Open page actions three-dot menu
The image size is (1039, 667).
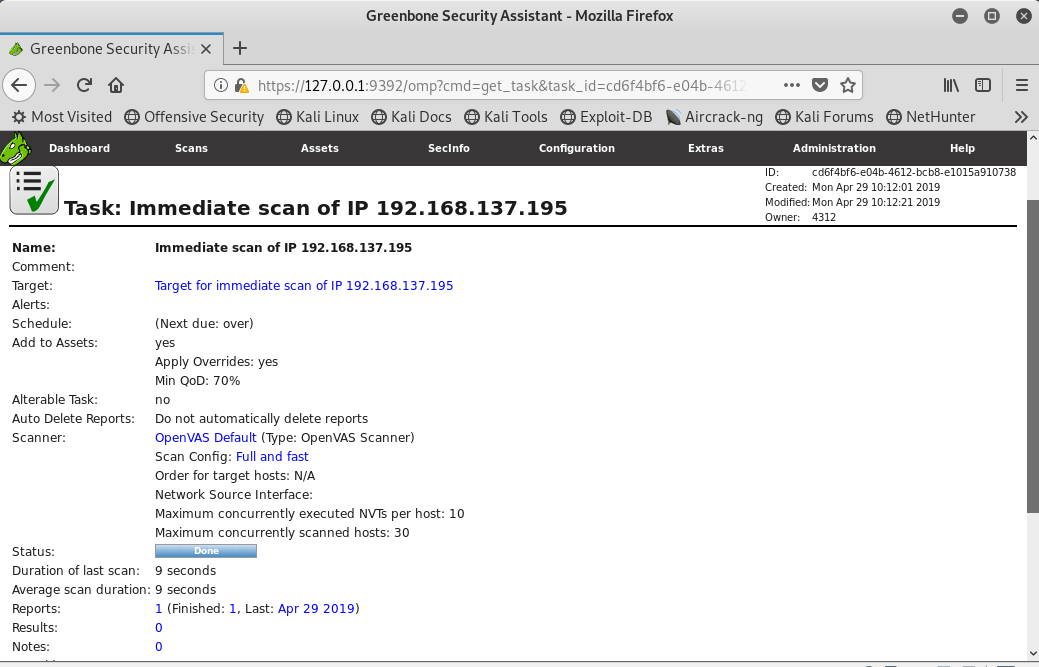pyautogui.click(x=791, y=85)
